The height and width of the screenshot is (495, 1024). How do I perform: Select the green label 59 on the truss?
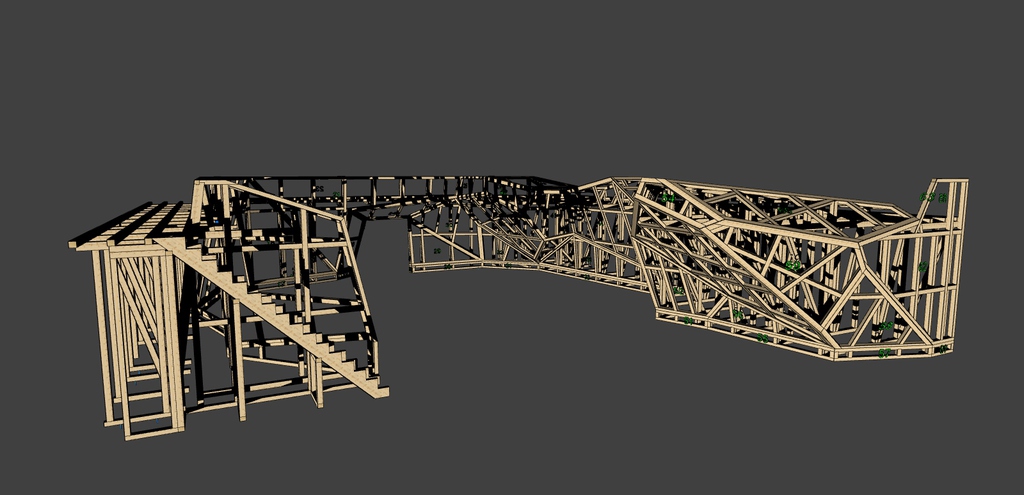click(793, 265)
